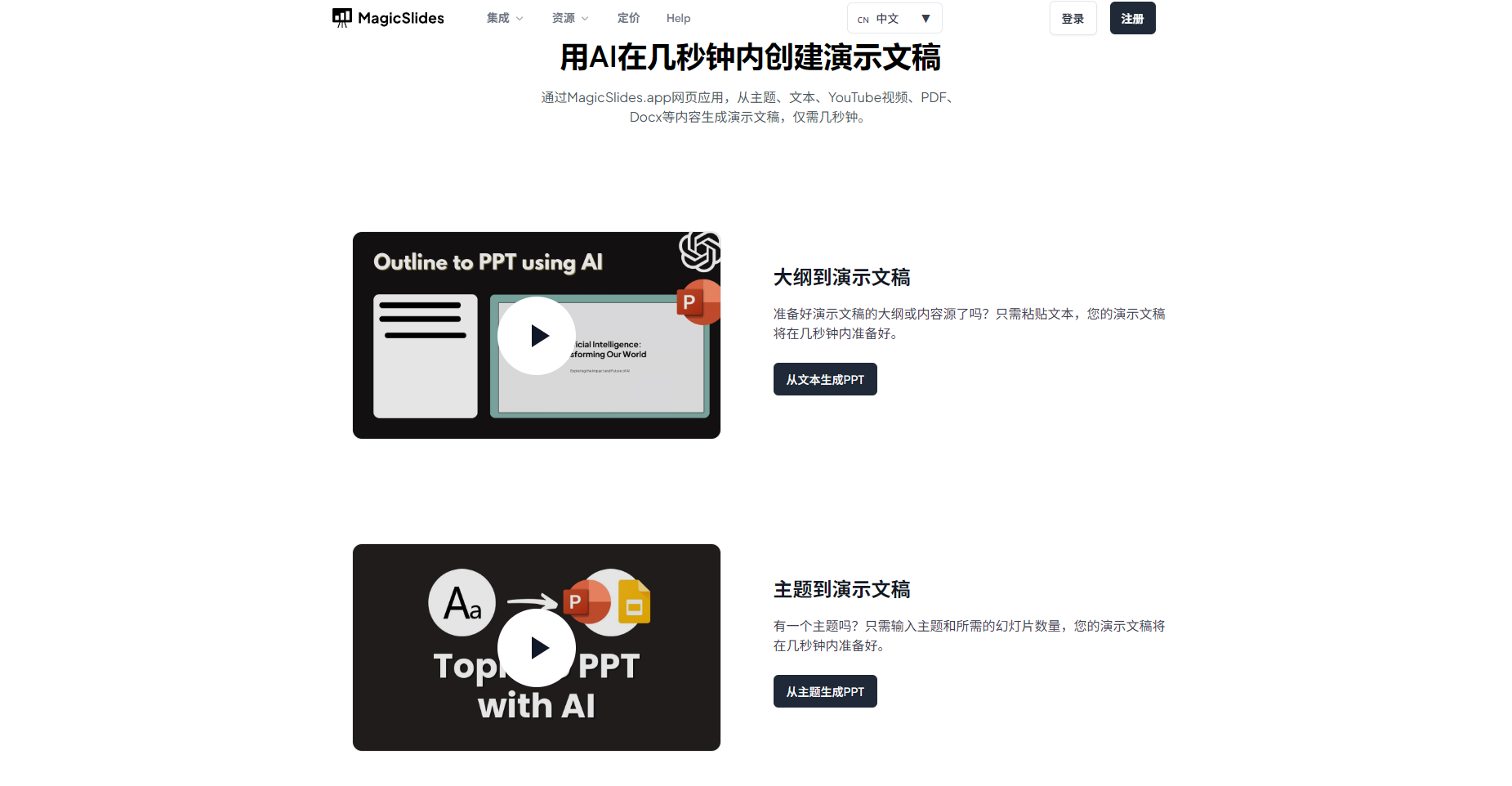Open the 集成 dropdown menu
This screenshot has width=1512, height=786.
pos(503,17)
